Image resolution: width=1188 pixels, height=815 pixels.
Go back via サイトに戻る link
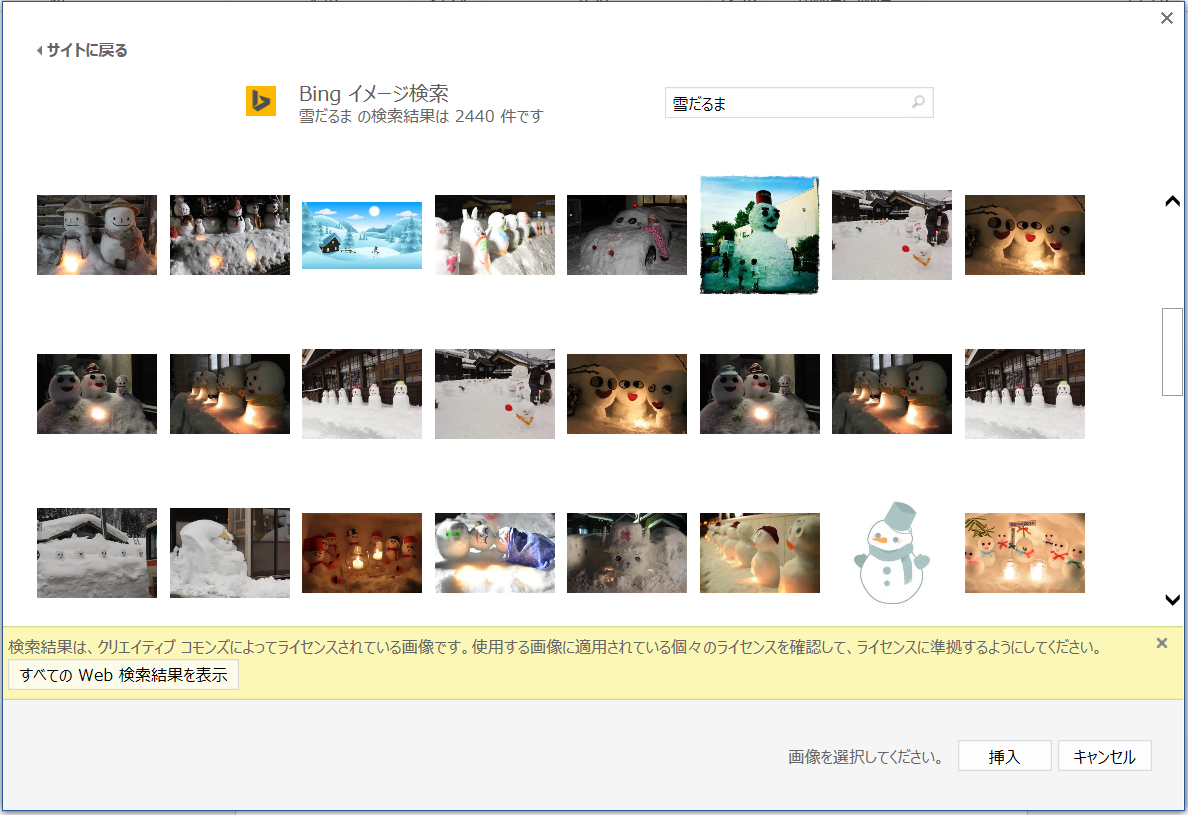click(x=82, y=51)
